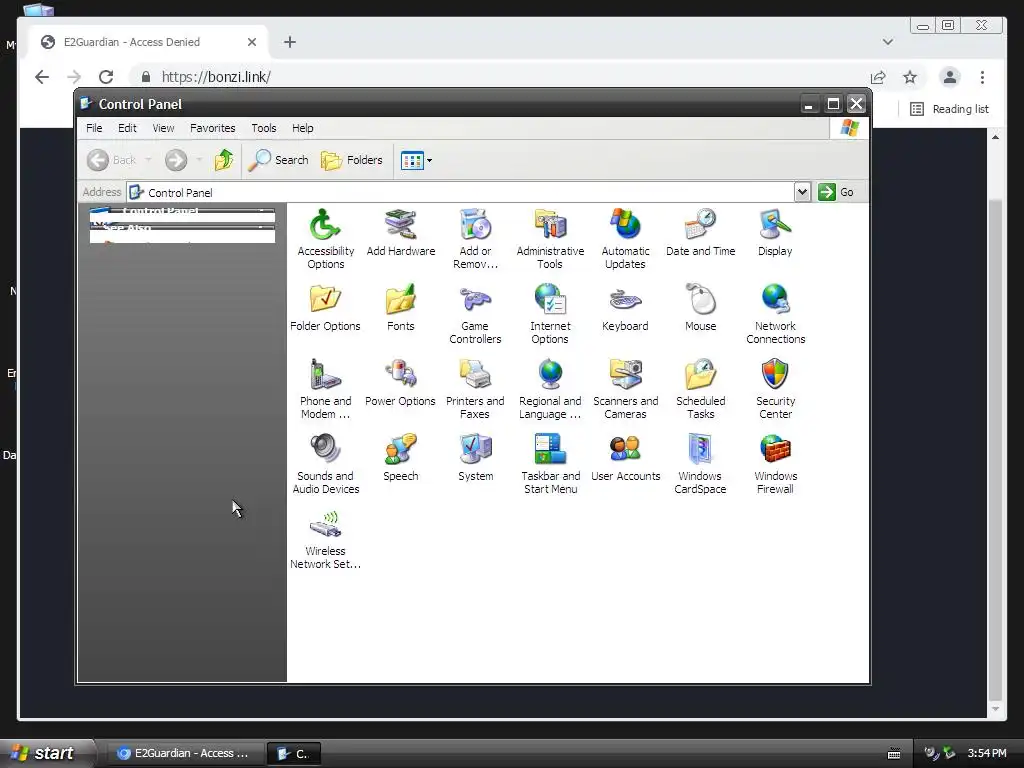Open the Chrome tab search chevron
The image size is (1024, 768).
[x=888, y=42]
